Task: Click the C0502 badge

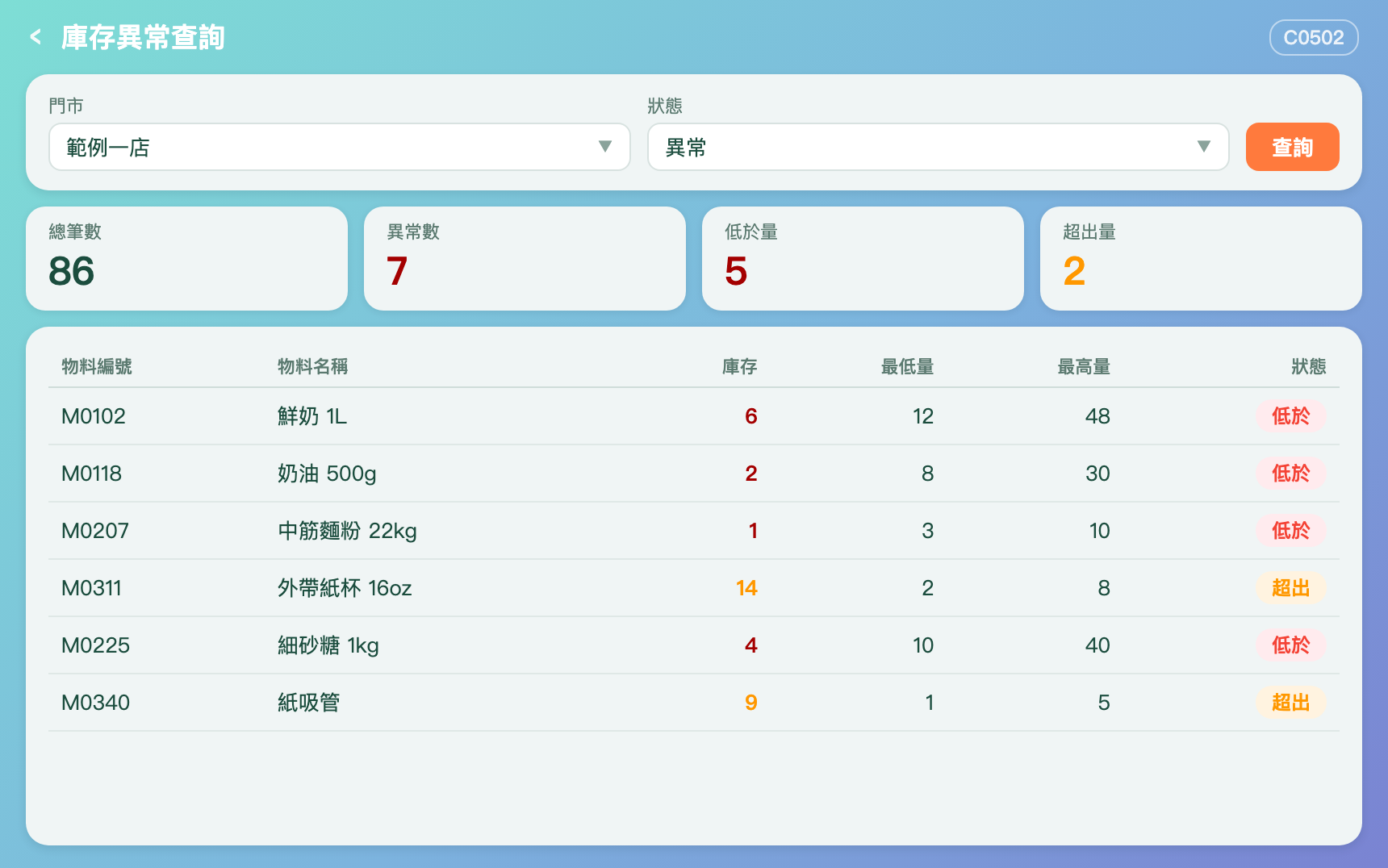Action: click(1314, 37)
